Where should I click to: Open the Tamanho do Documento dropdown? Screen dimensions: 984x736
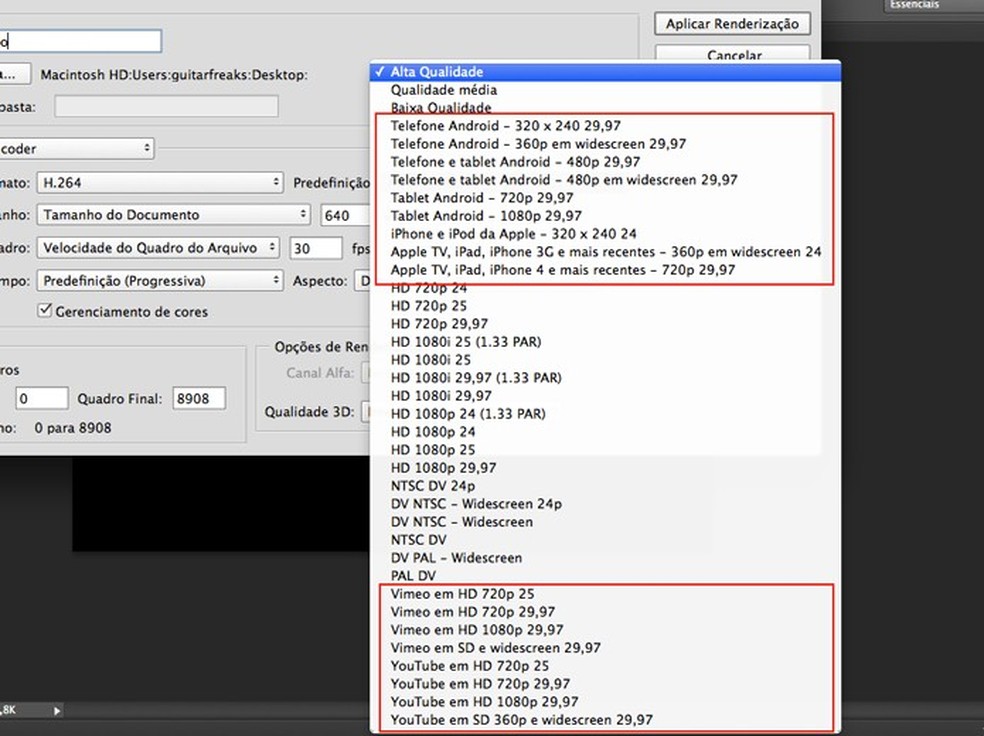click(x=173, y=215)
